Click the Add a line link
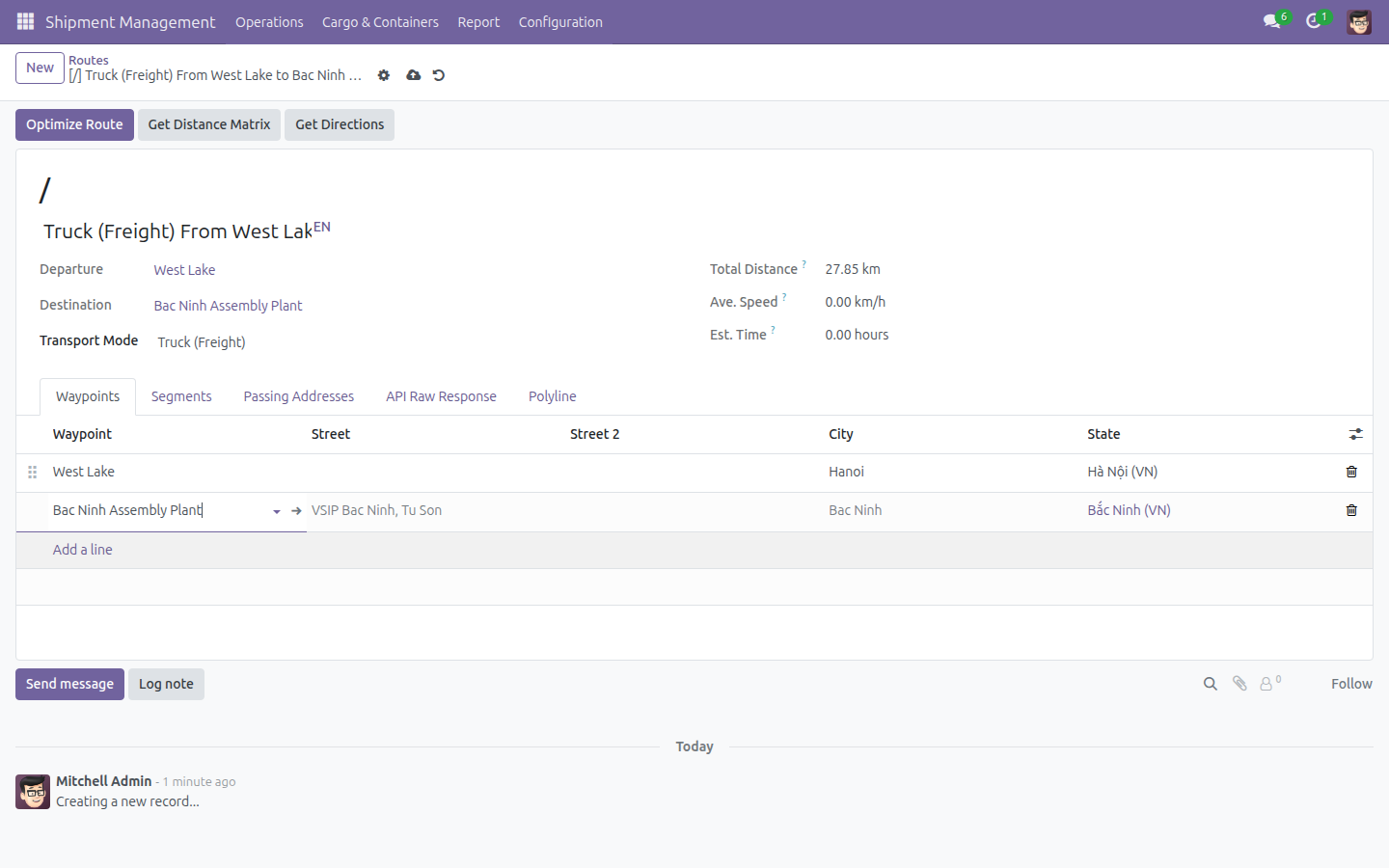 (x=82, y=550)
